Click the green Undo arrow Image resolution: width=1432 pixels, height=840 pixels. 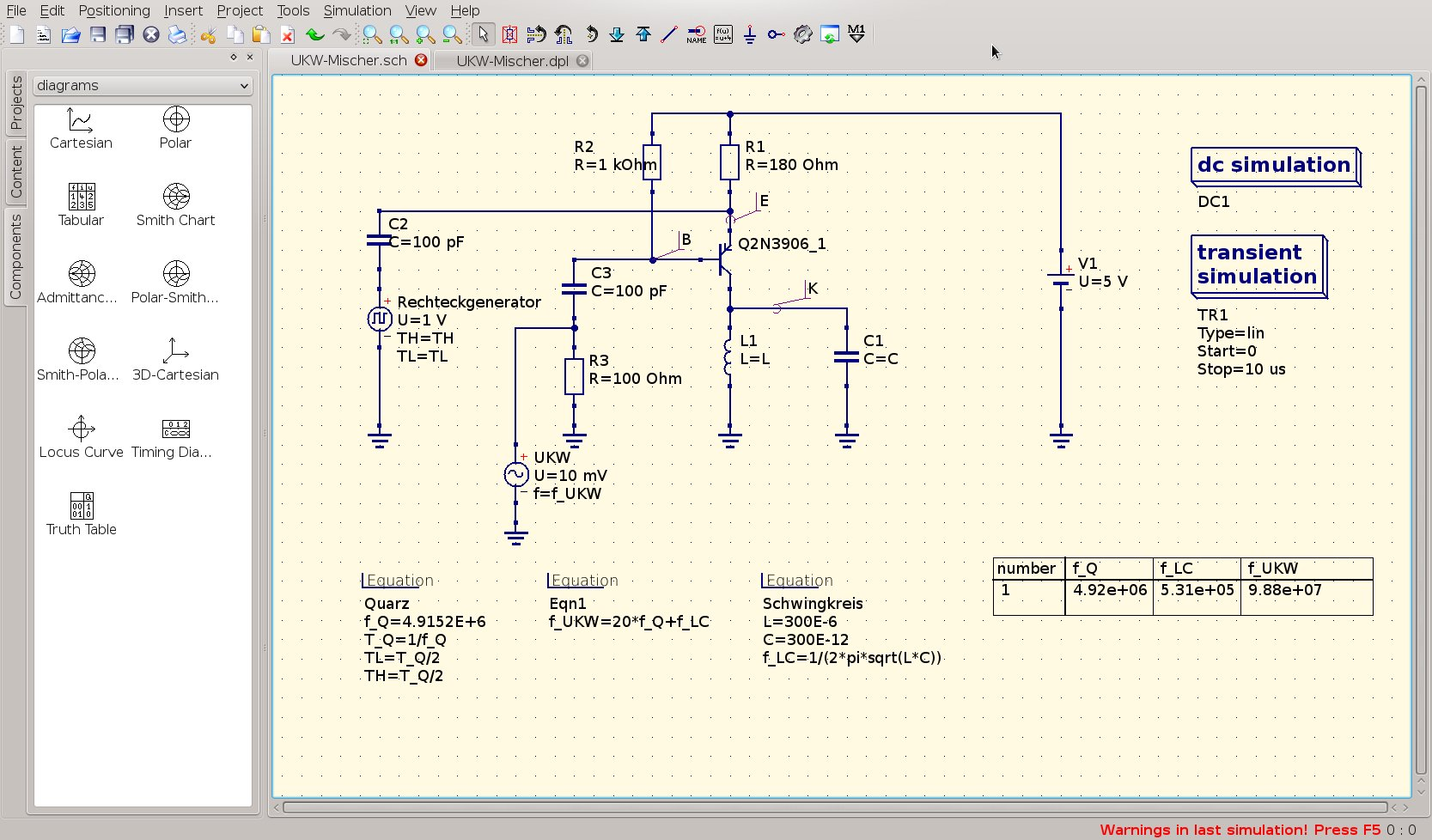point(314,34)
